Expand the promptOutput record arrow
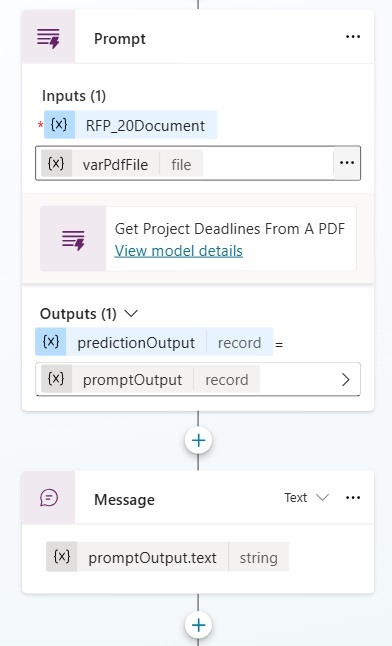392x646 pixels. click(345, 379)
